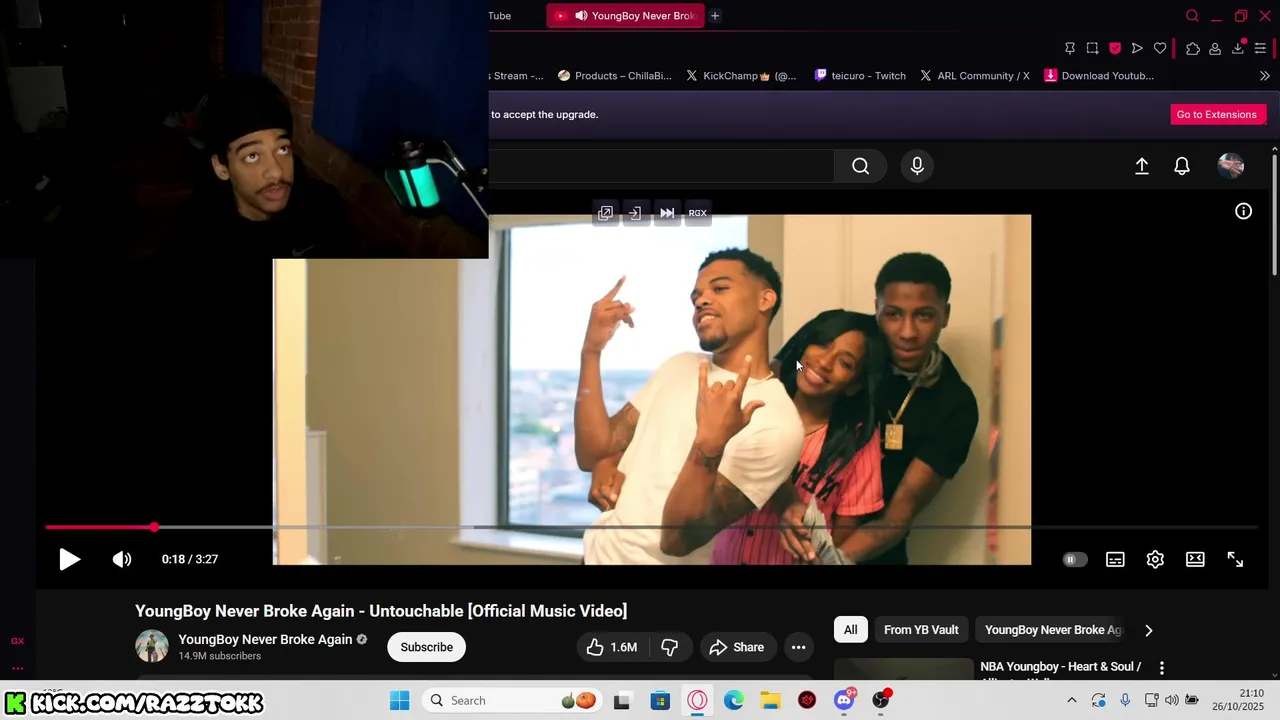Open the Windows Start menu

[x=399, y=701]
